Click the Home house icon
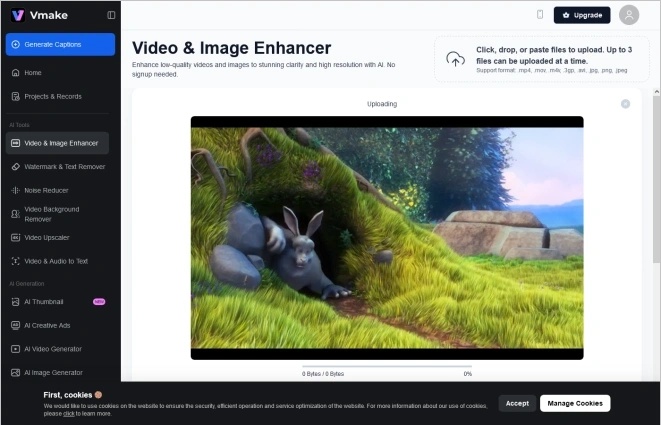 coord(16,73)
